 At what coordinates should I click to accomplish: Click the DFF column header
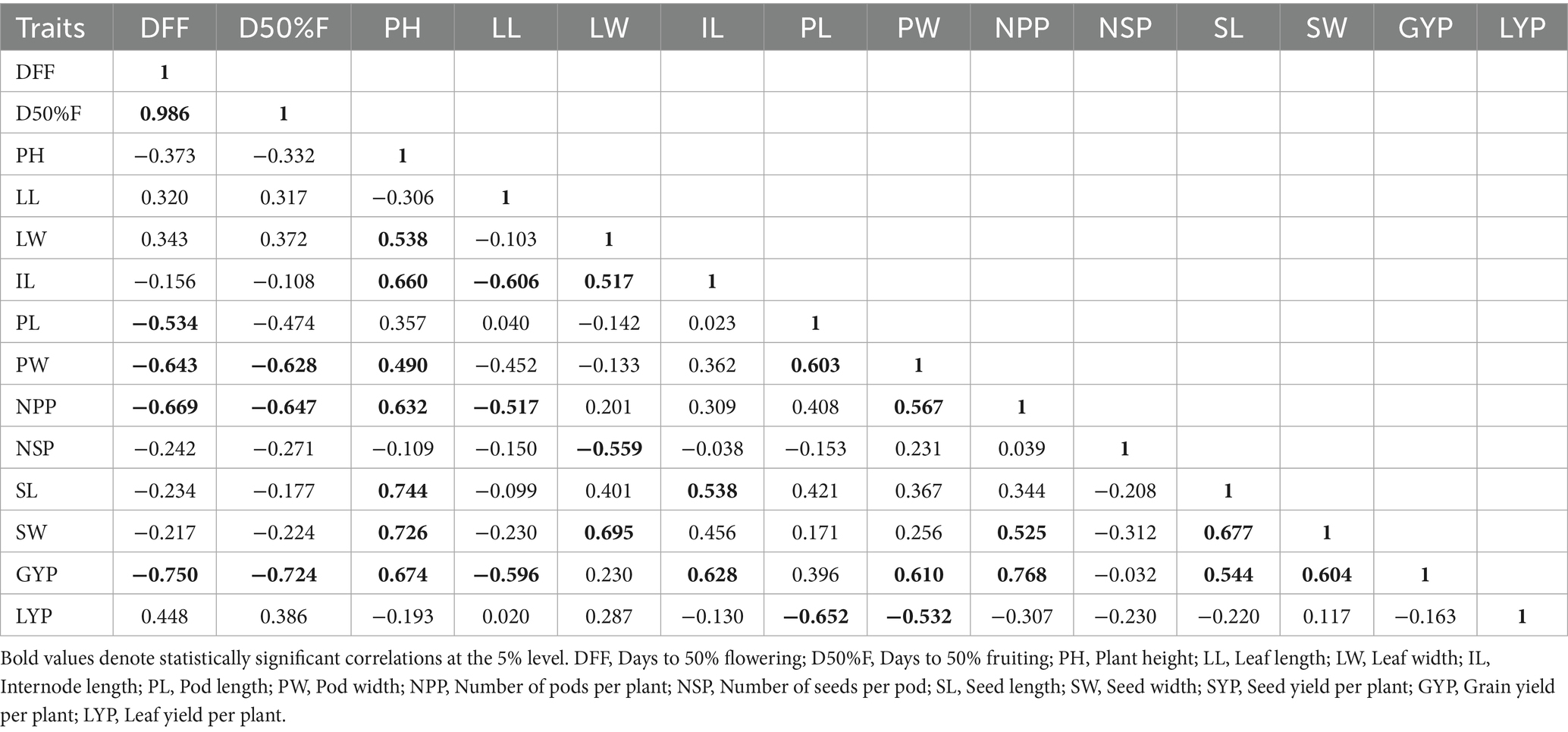165,28
